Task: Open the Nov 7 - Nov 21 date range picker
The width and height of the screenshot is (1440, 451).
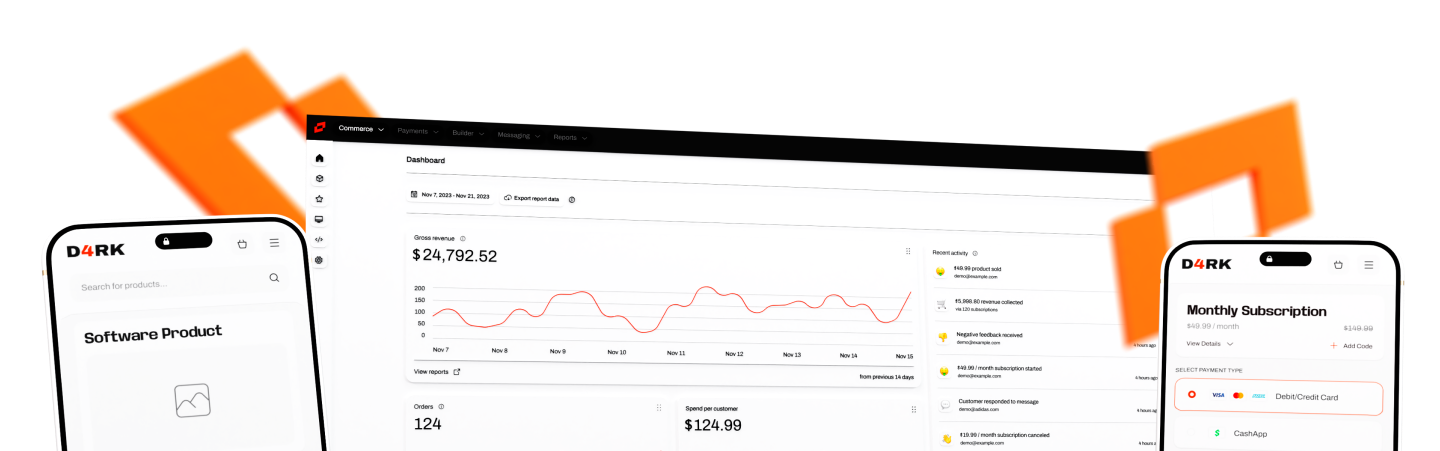Action: [450, 196]
